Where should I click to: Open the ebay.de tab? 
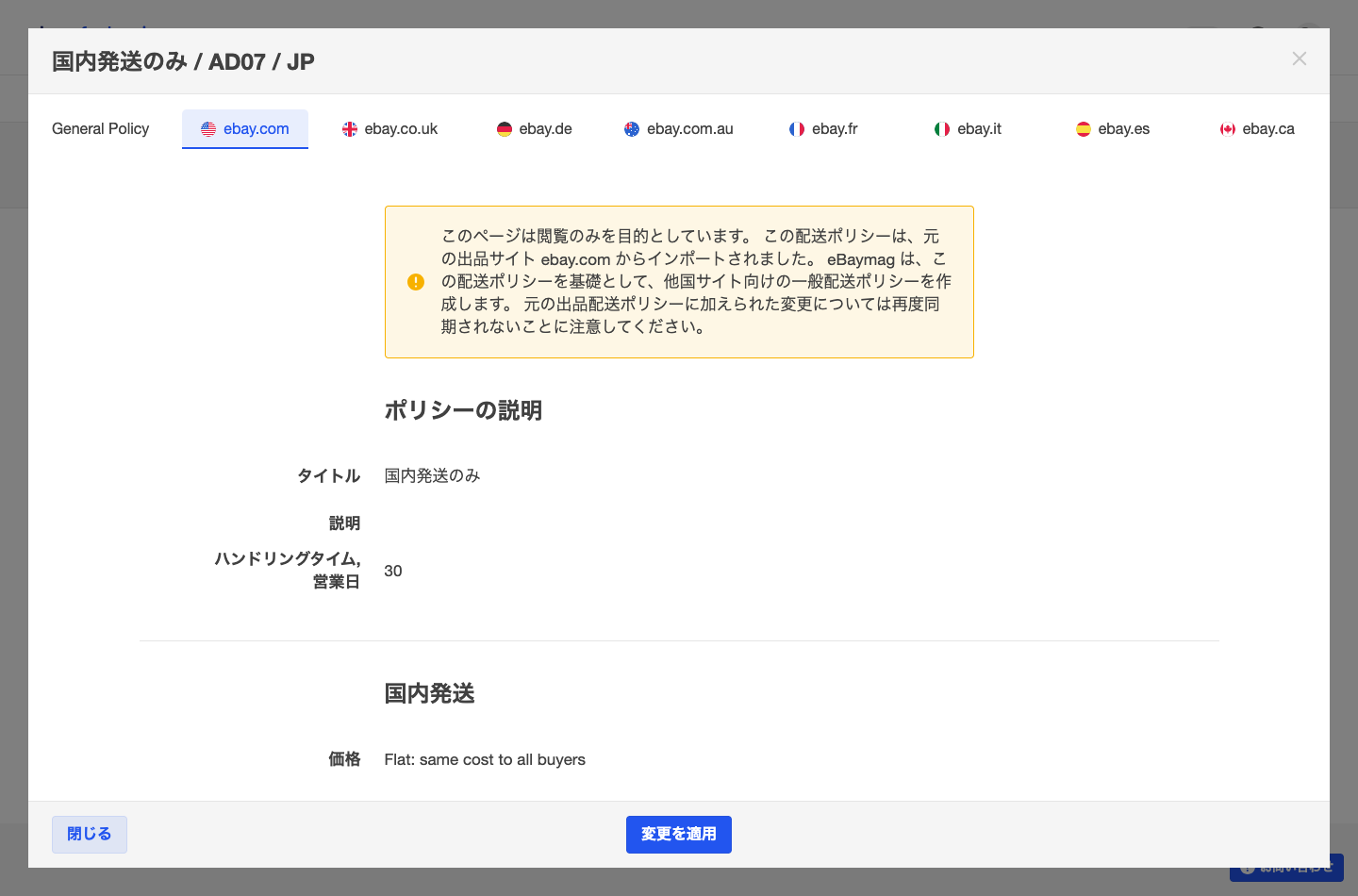(535, 129)
